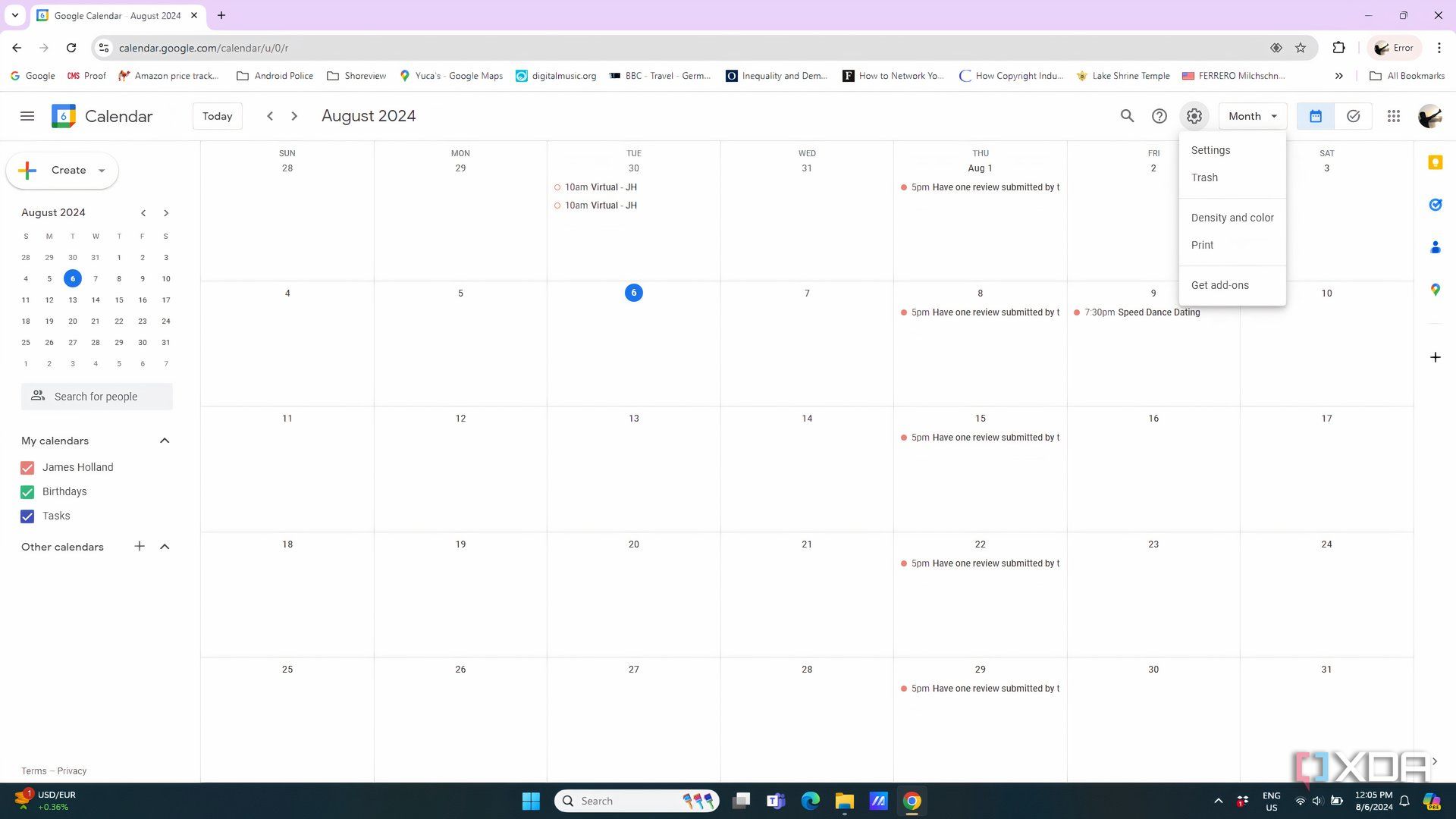Open the search magnifier icon in Calendar header
The image size is (1456, 819).
click(1127, 116)
